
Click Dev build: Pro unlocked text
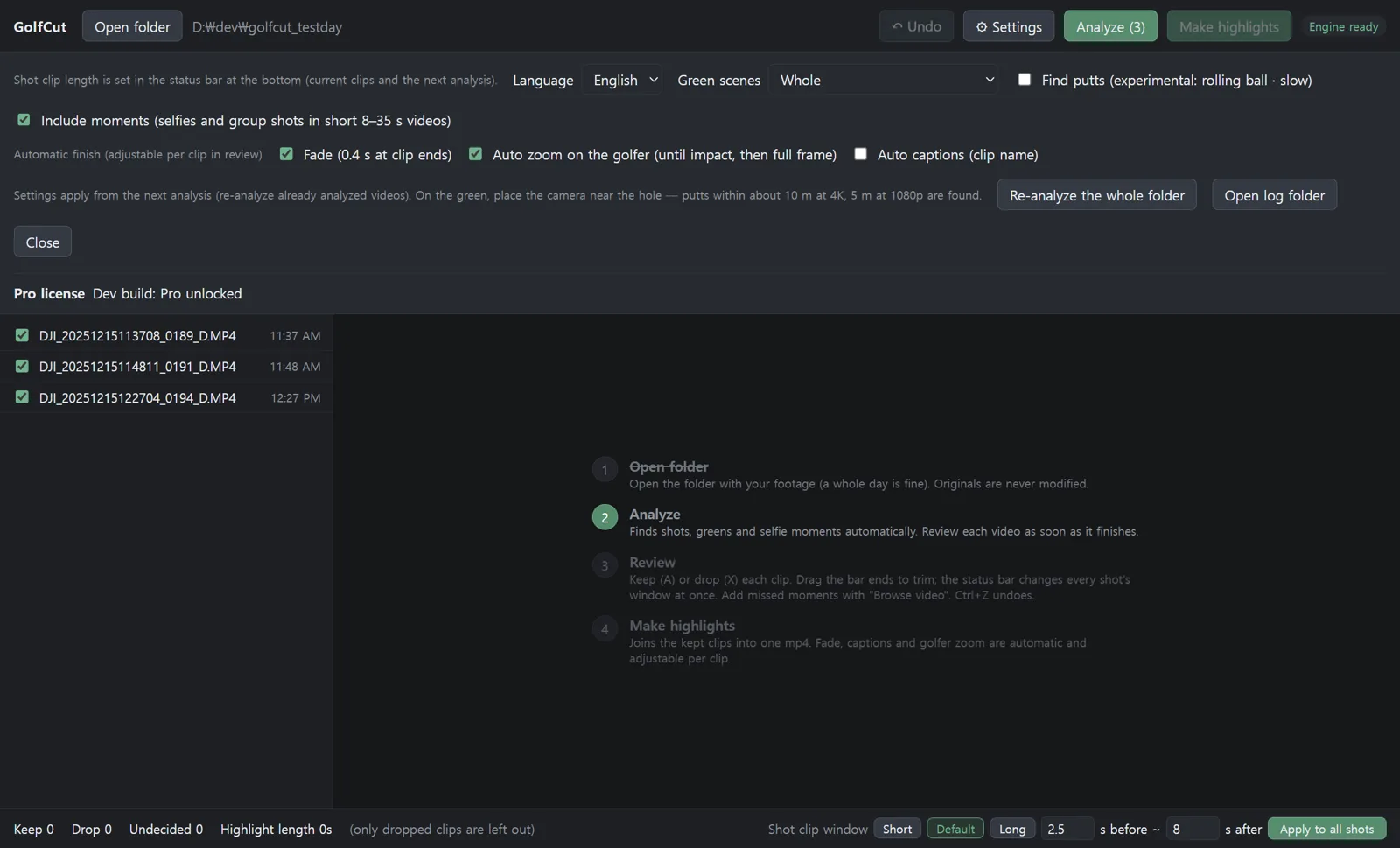[x=167, y=293]
